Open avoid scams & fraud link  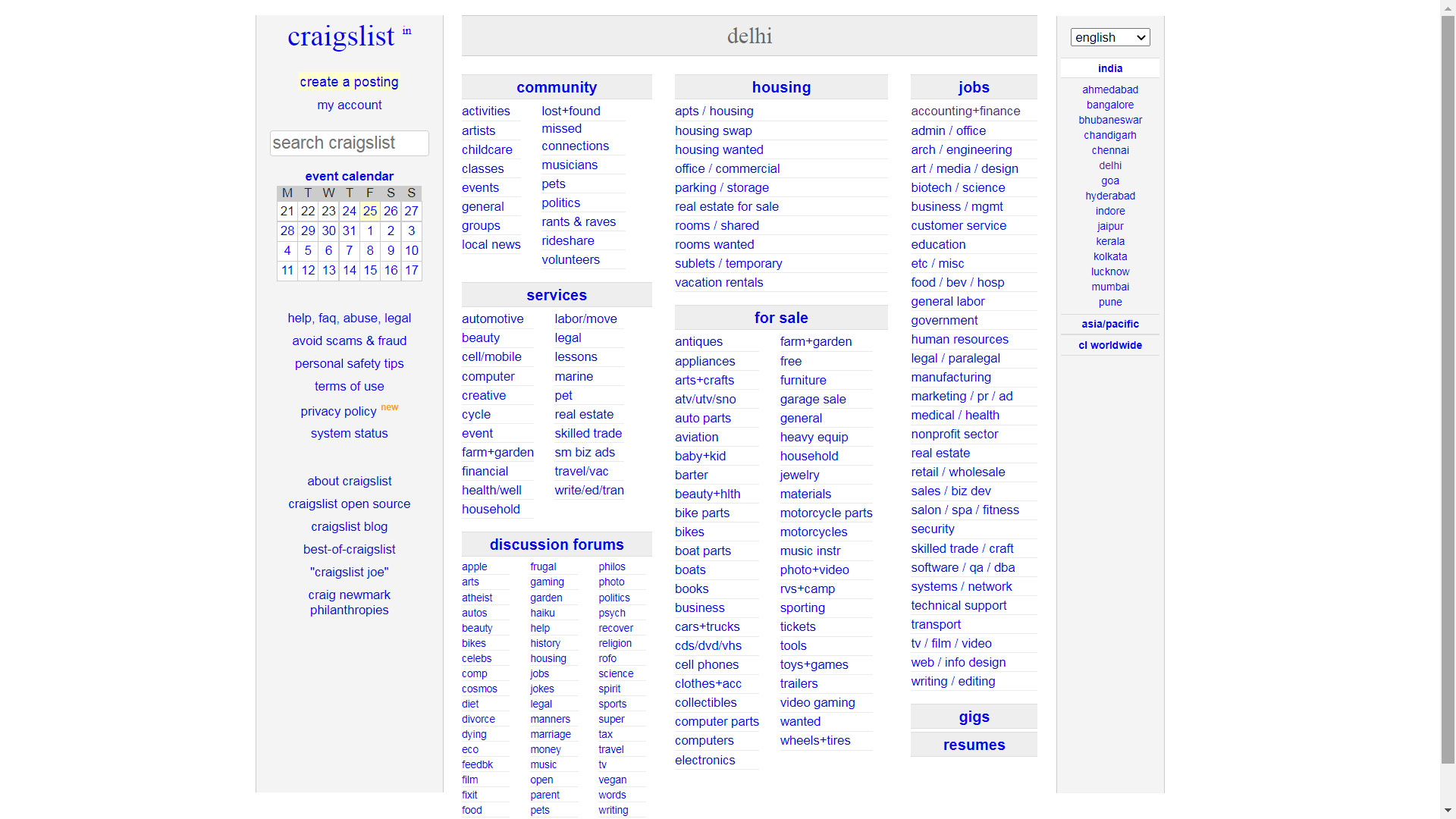coord(349,340)
